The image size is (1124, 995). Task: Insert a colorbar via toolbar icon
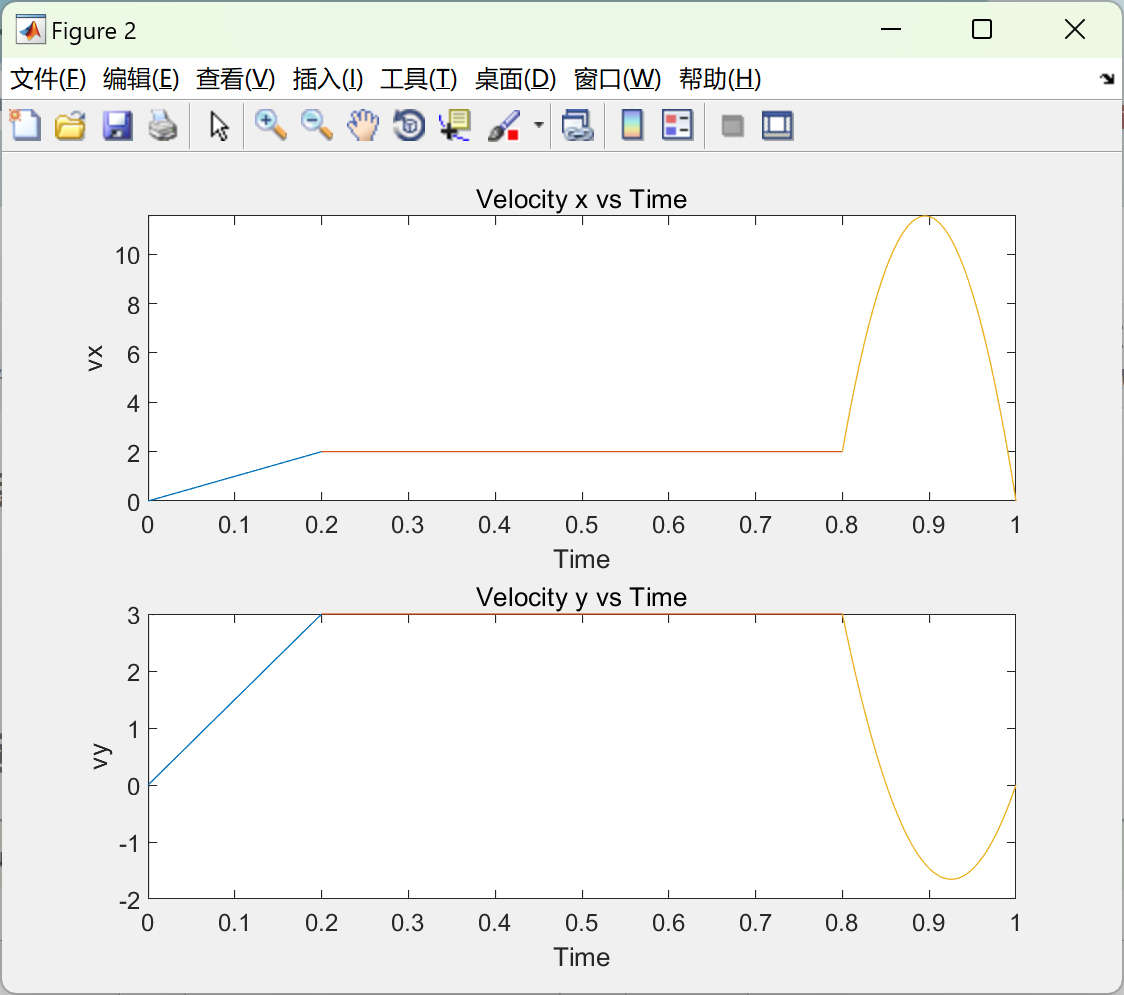[632, 125]
